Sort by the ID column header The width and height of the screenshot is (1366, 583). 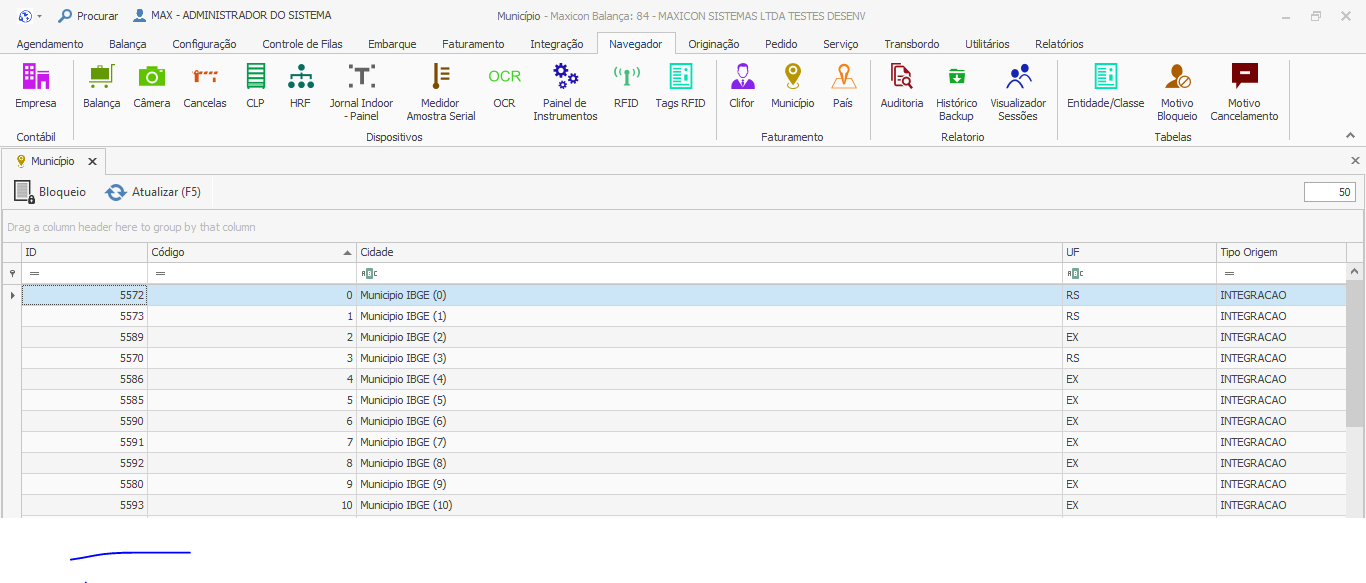(85, 252)
